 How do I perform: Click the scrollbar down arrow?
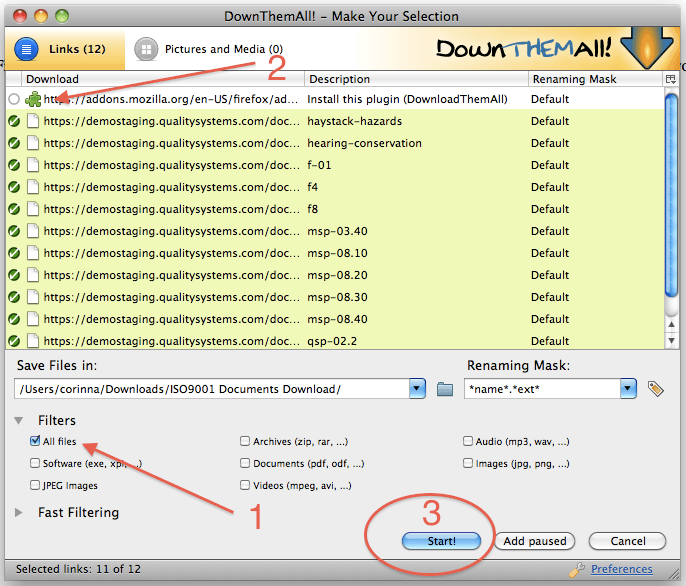point(671,340)
